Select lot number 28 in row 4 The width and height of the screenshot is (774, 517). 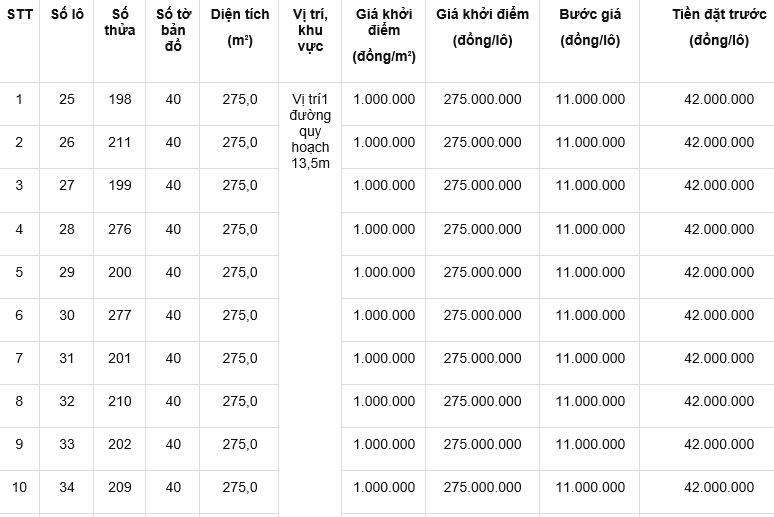pos(67,229)
